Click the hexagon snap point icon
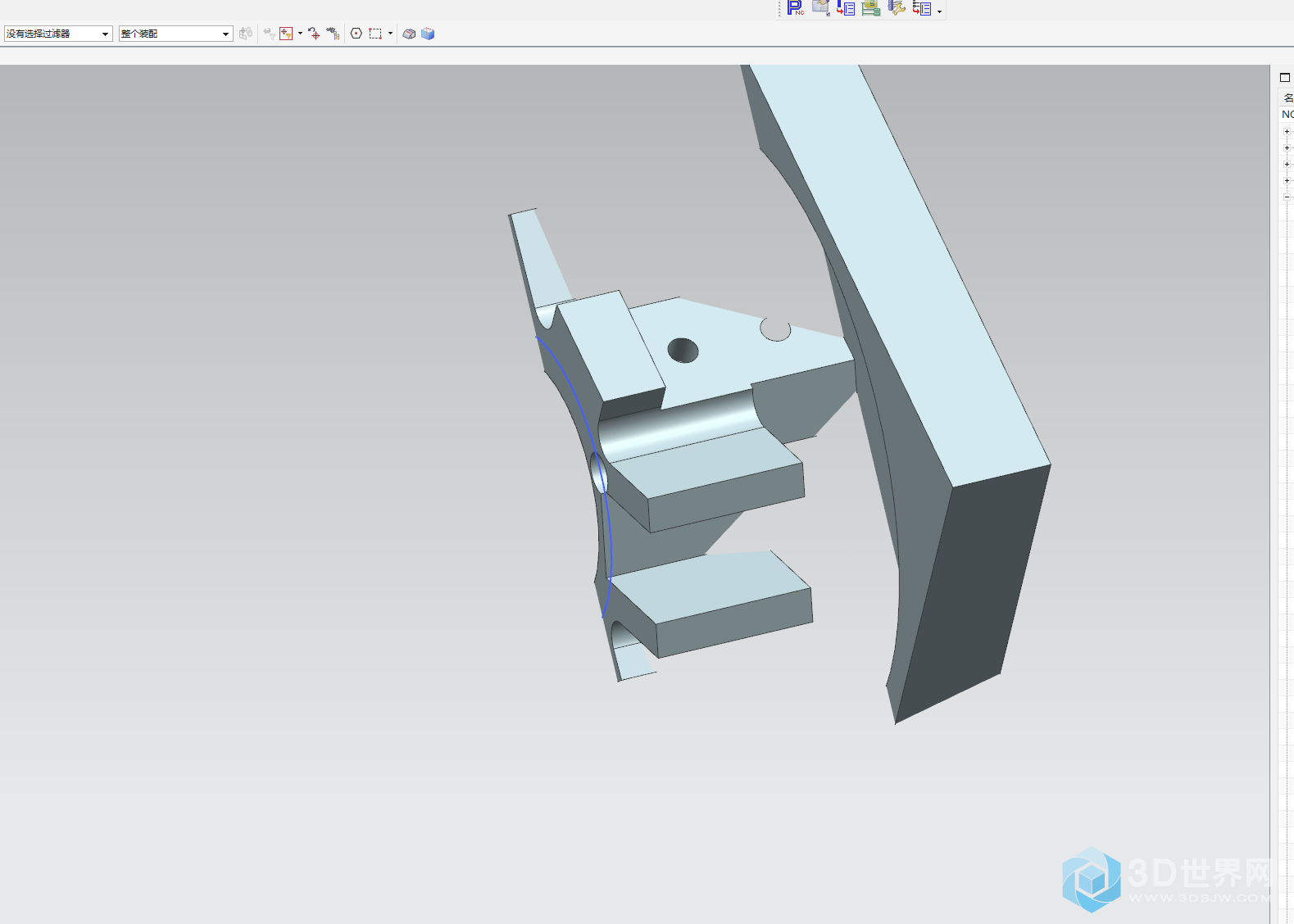The width and height of the screenshot is (1294, 924). (x=356, y=34)
